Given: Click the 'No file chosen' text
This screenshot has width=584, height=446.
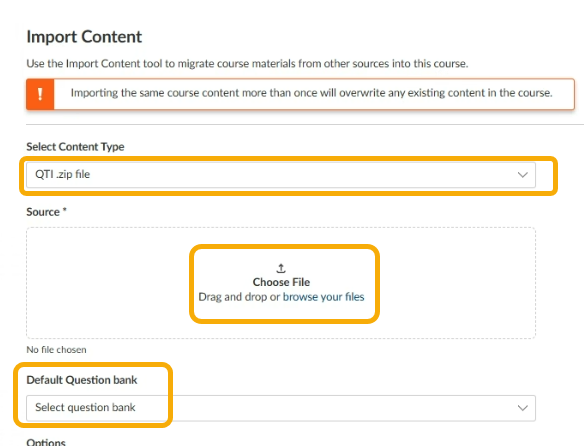Looking at the screenshot, I should point(56,350).
